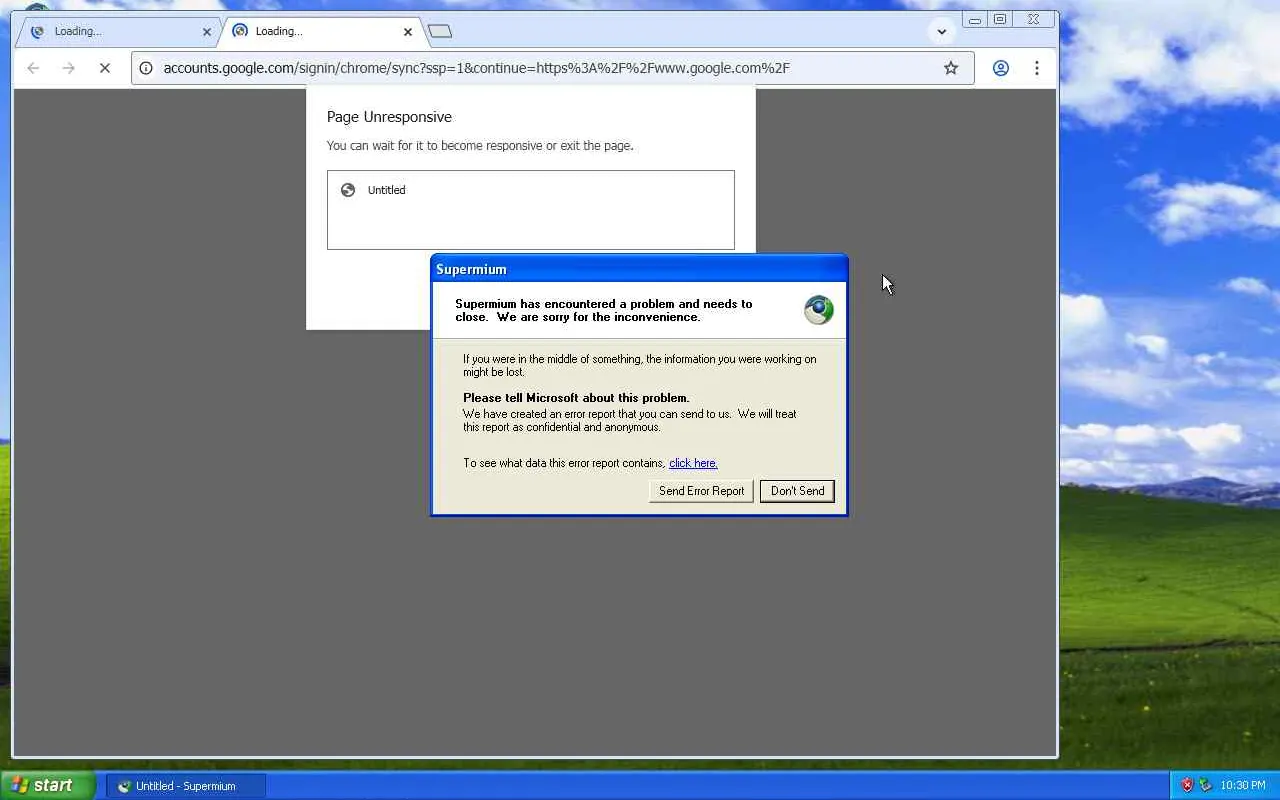Open the three-dot Supermium menu
The width and height of the screenshot is (1280, 800).
coord(1036,68)
